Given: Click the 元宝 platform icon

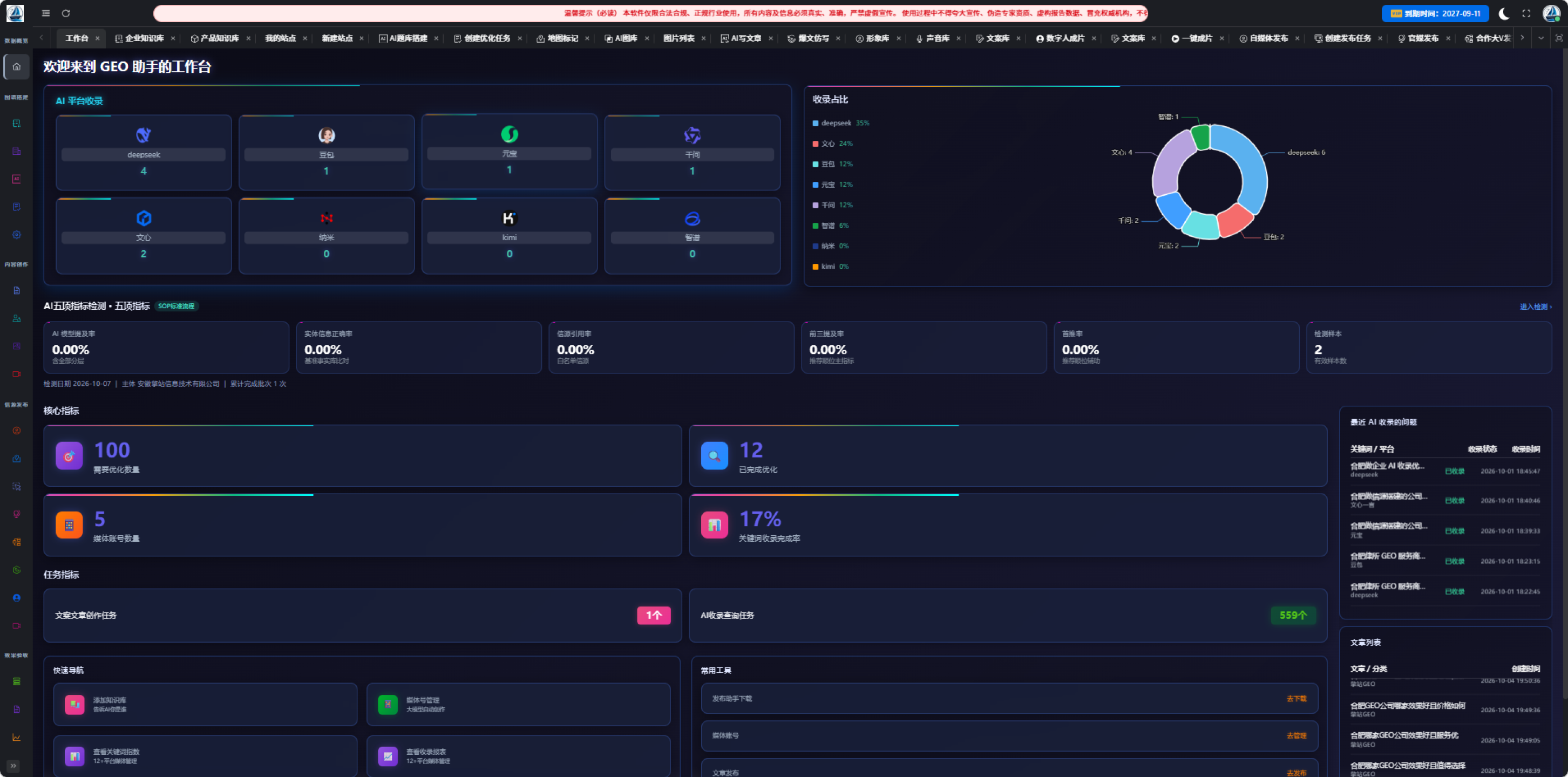Looking at the screenshot, I should point(510,134).
